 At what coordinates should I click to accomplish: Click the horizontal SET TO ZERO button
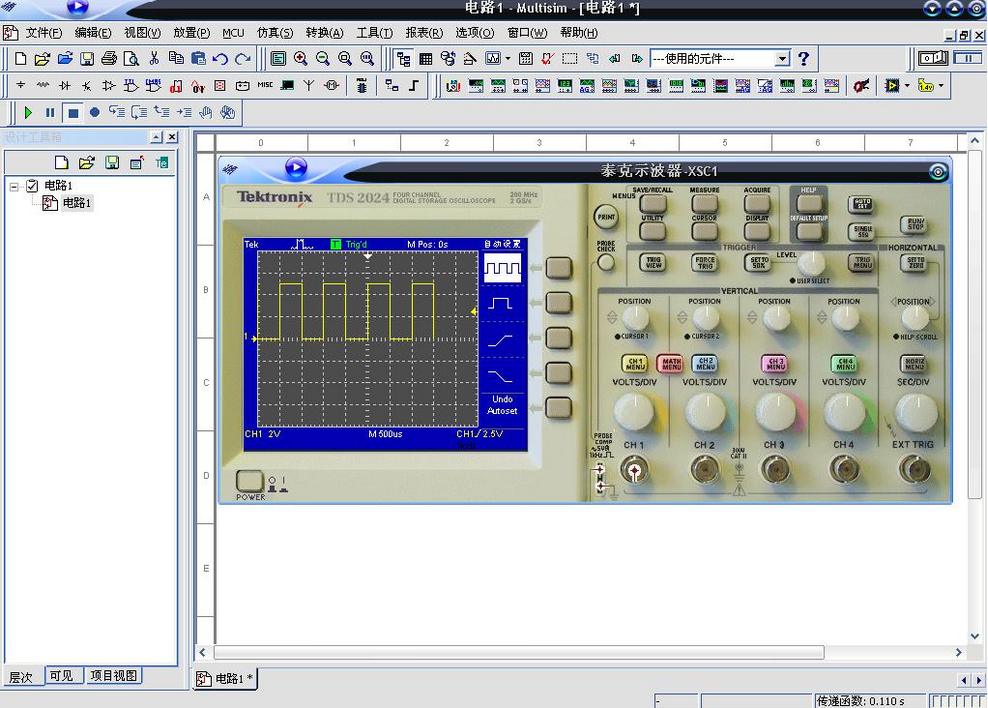point(916,262)
